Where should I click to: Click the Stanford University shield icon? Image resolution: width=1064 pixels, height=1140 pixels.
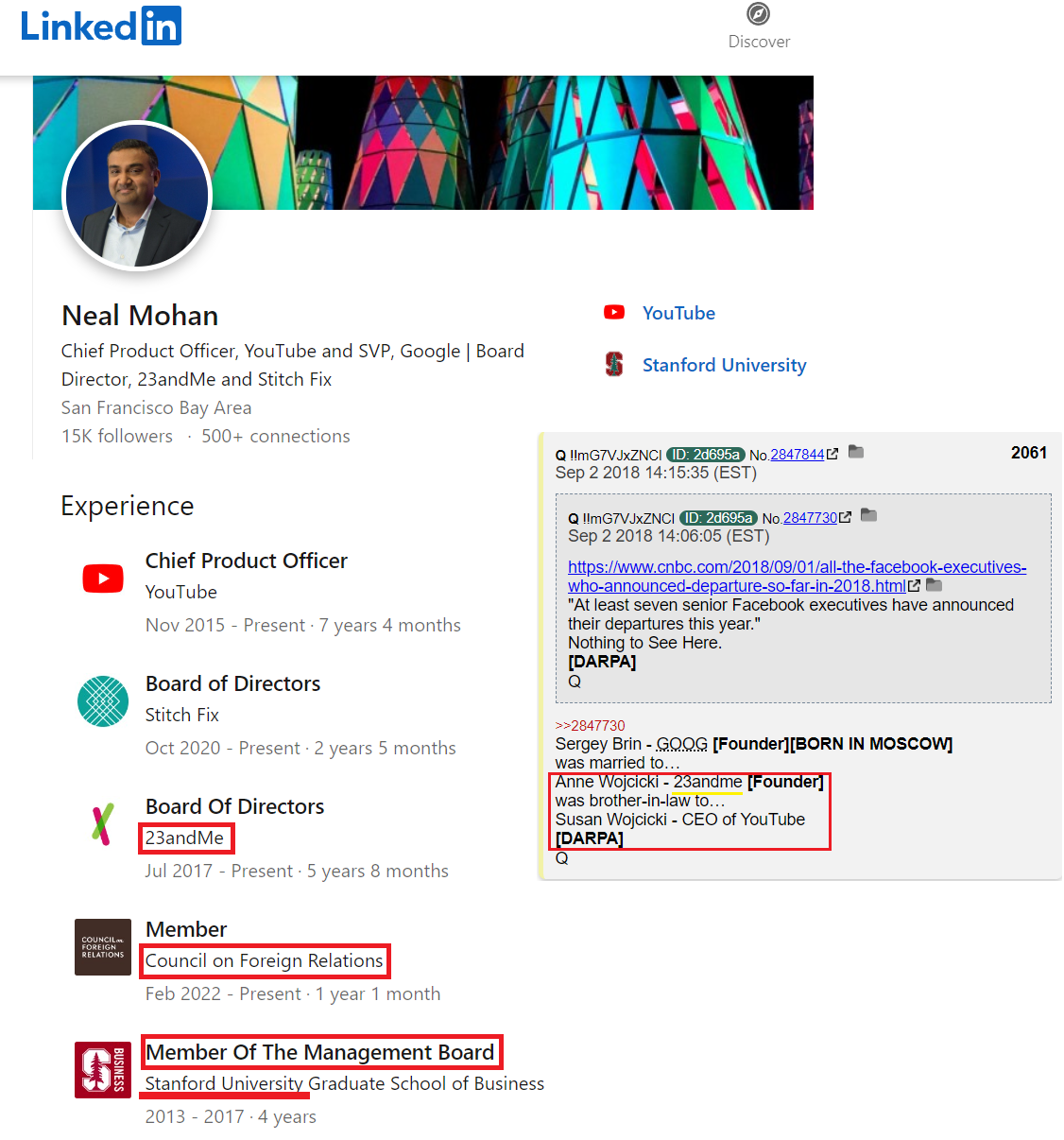(x=614, y=364)
